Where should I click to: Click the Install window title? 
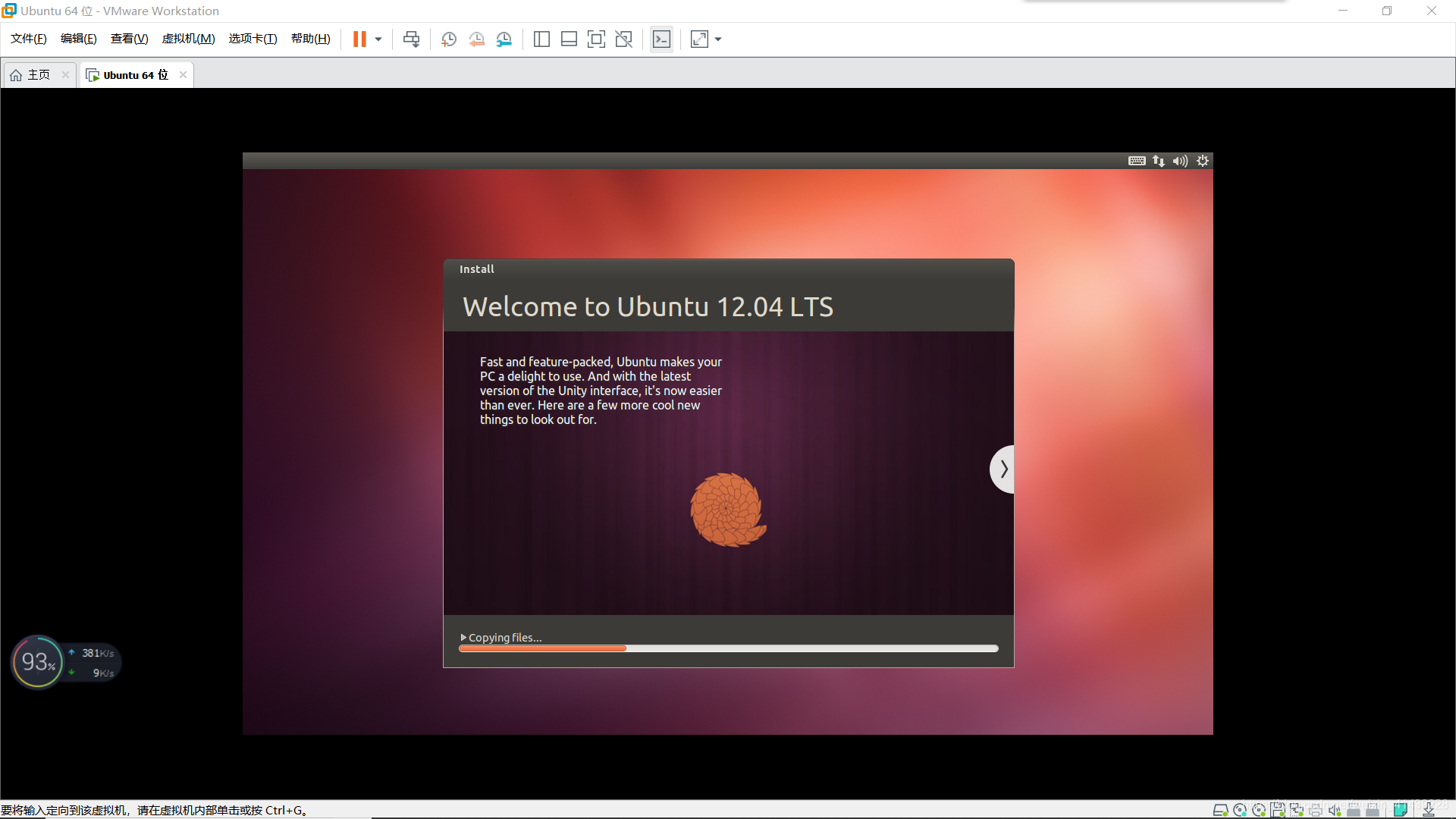coord(476,269)
